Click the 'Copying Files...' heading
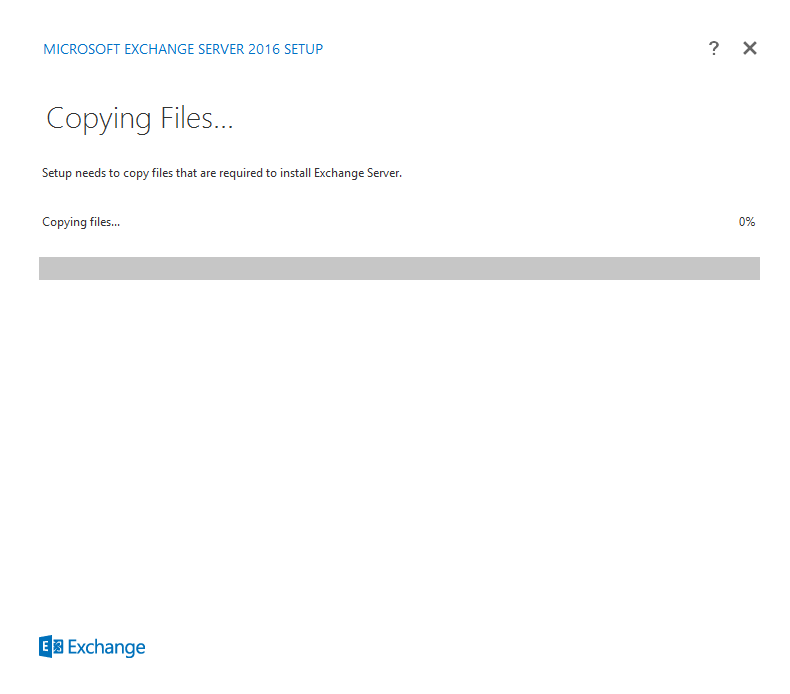 (140, 119)
